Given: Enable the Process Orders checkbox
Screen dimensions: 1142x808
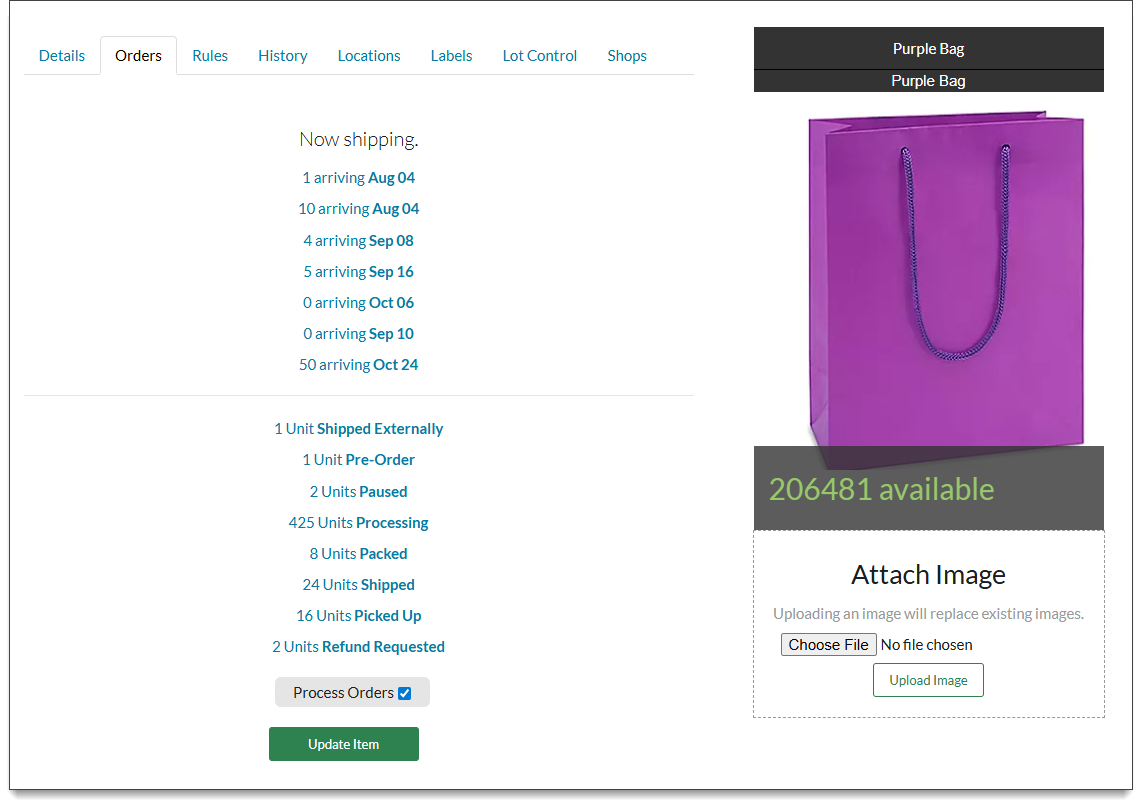Looking at the screenshot, I should 404,691.
